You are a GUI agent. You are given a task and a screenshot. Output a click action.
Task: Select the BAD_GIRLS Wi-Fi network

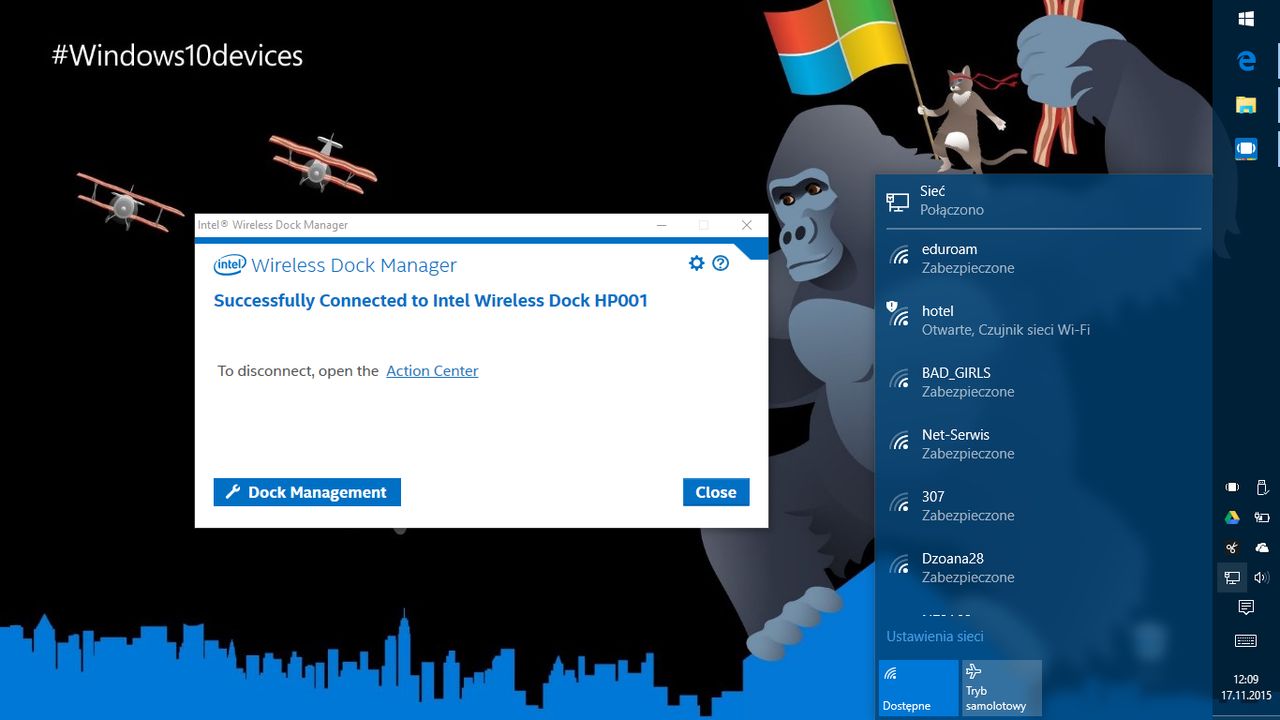[1043, 382]
